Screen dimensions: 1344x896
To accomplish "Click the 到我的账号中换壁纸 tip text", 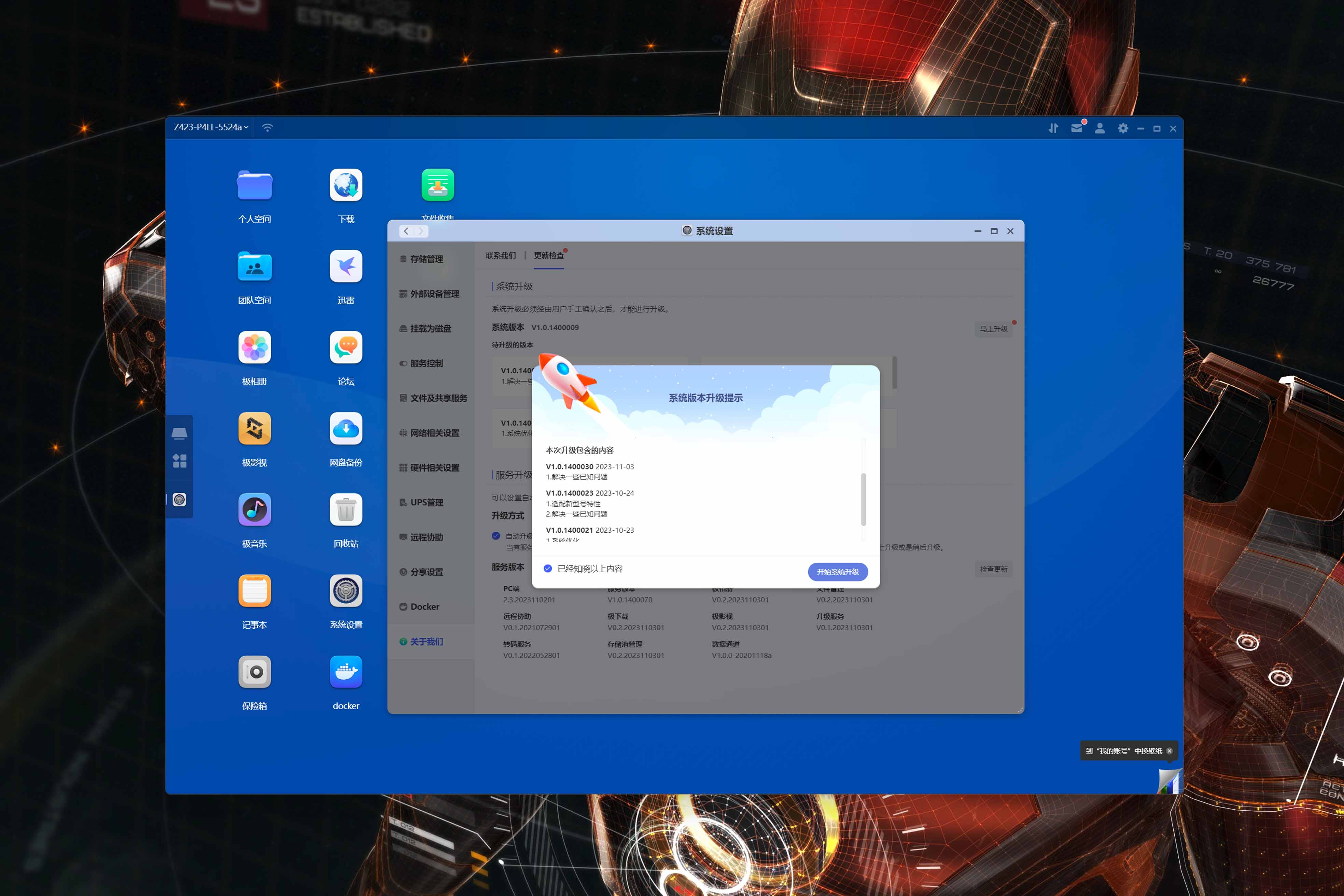I will tap(1124, 751).
